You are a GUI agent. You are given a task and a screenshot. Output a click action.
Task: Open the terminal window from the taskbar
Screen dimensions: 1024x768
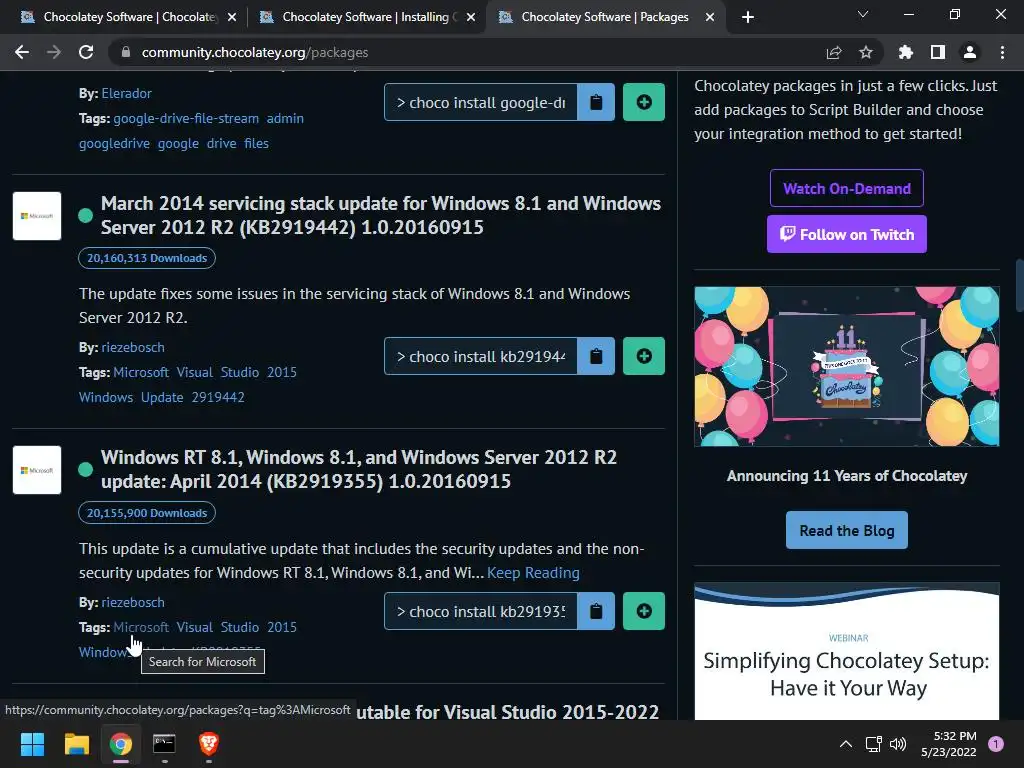(x=164, y=744)
